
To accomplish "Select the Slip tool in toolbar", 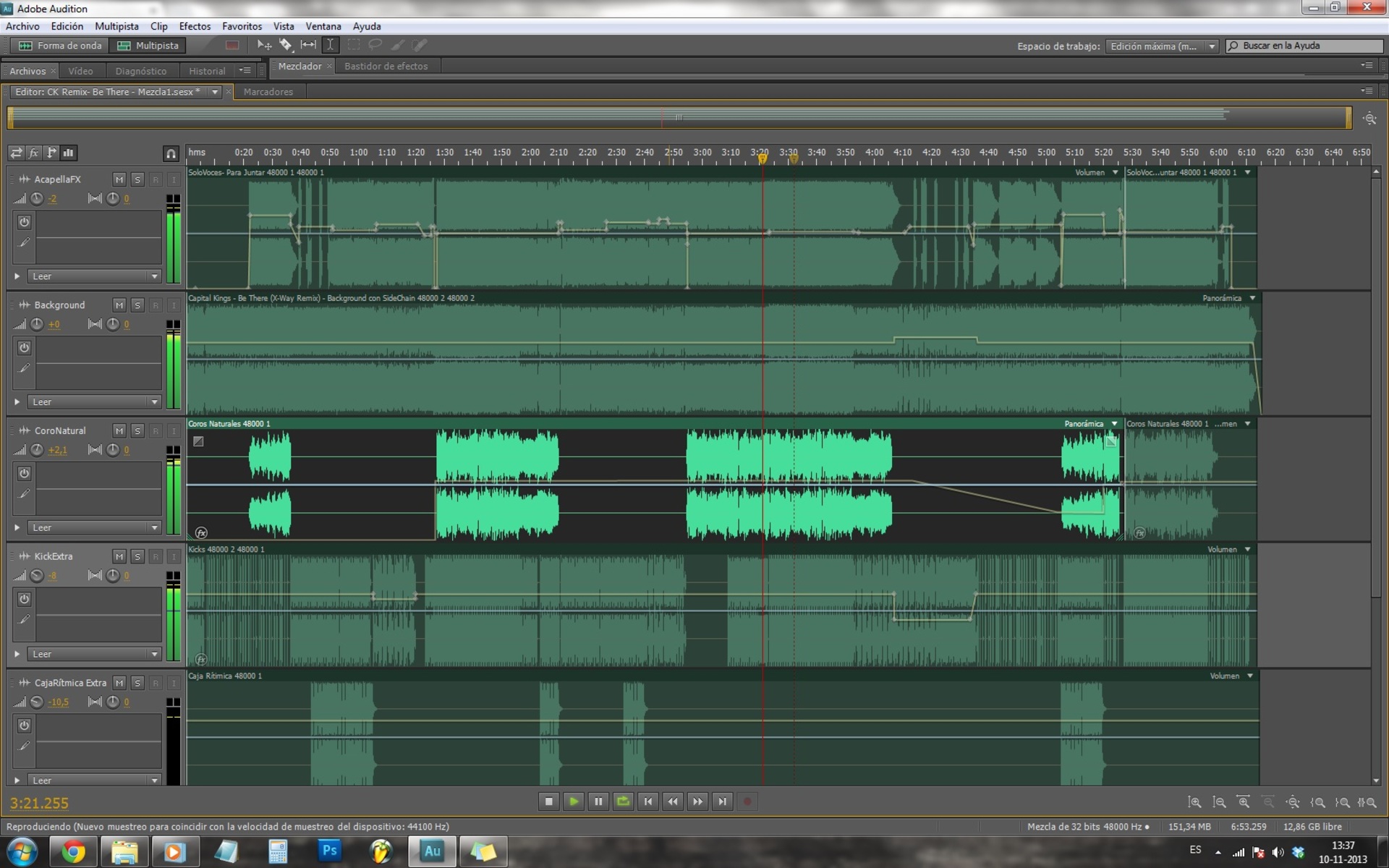I will (308, 45).
